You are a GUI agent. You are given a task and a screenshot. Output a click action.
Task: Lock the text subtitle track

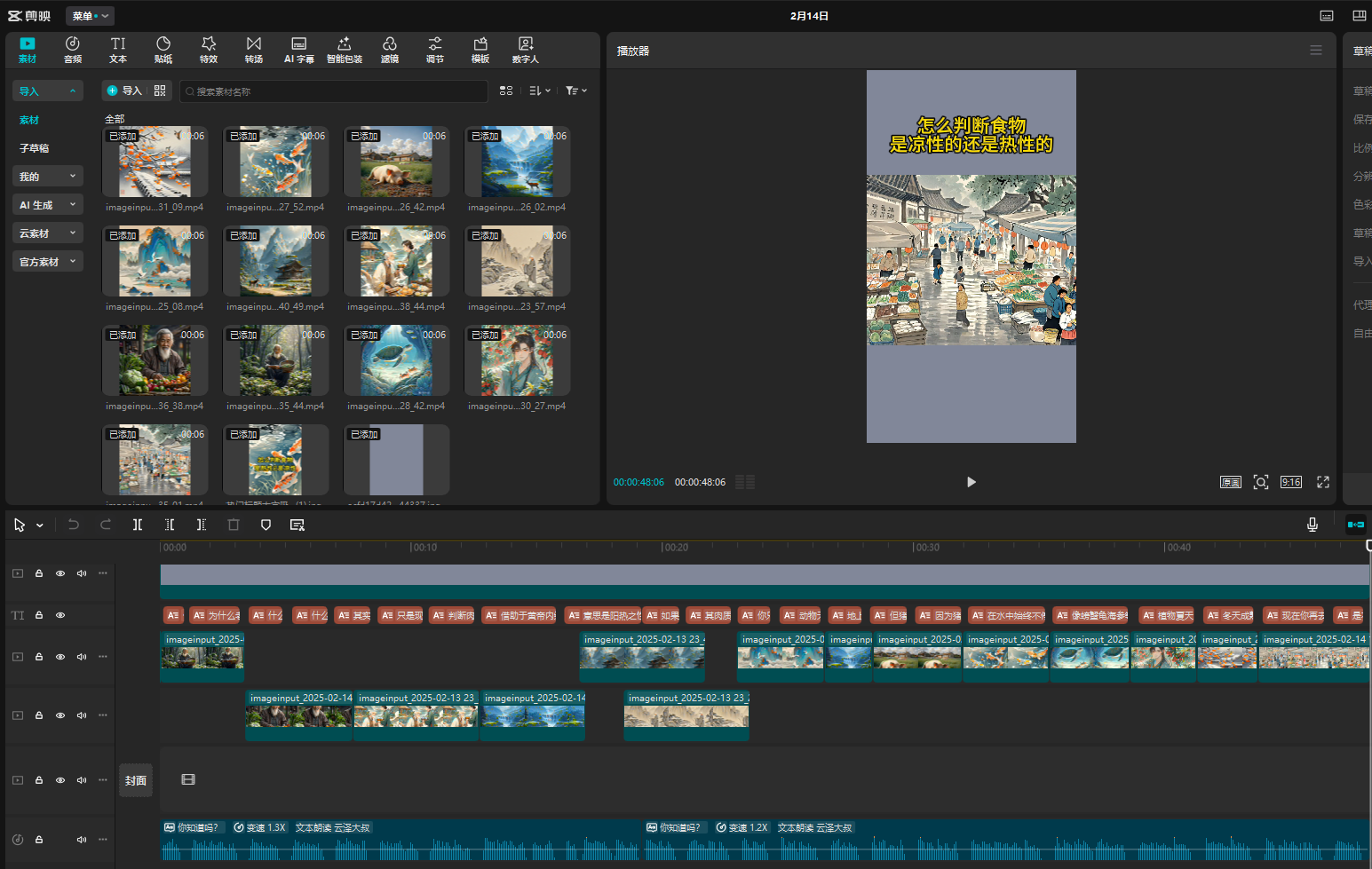[x=39, y=615]
